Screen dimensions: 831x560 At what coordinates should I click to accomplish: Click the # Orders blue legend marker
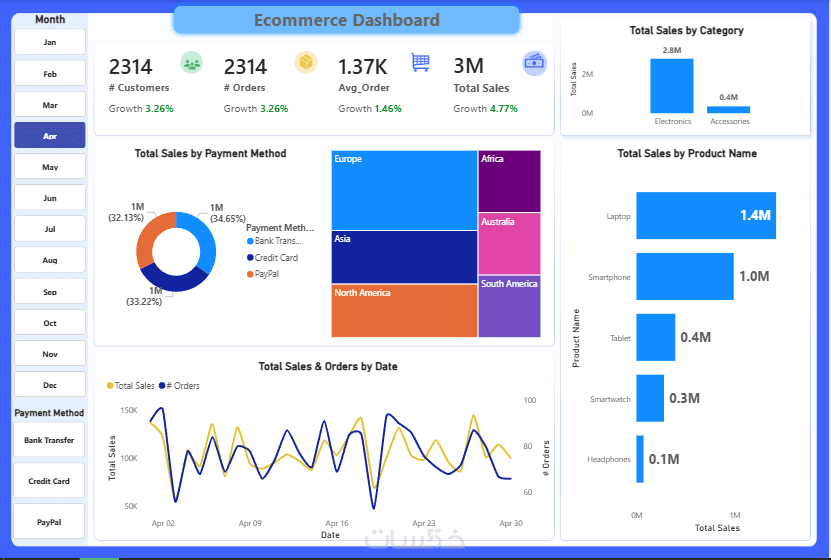click(x=162, y=386)
